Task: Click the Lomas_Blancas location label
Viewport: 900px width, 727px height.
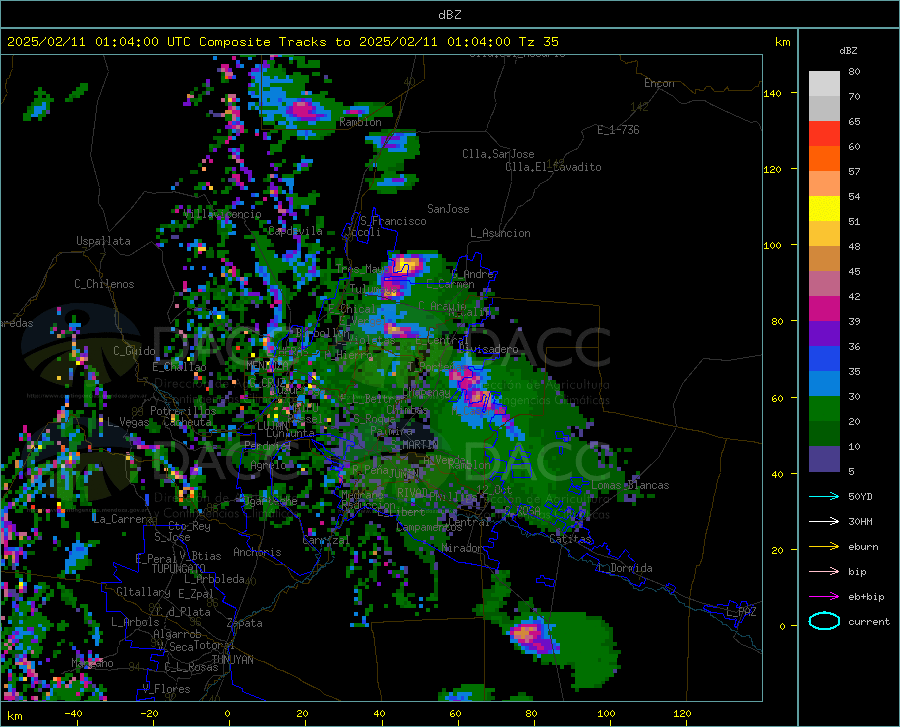Action: (630, 485)
